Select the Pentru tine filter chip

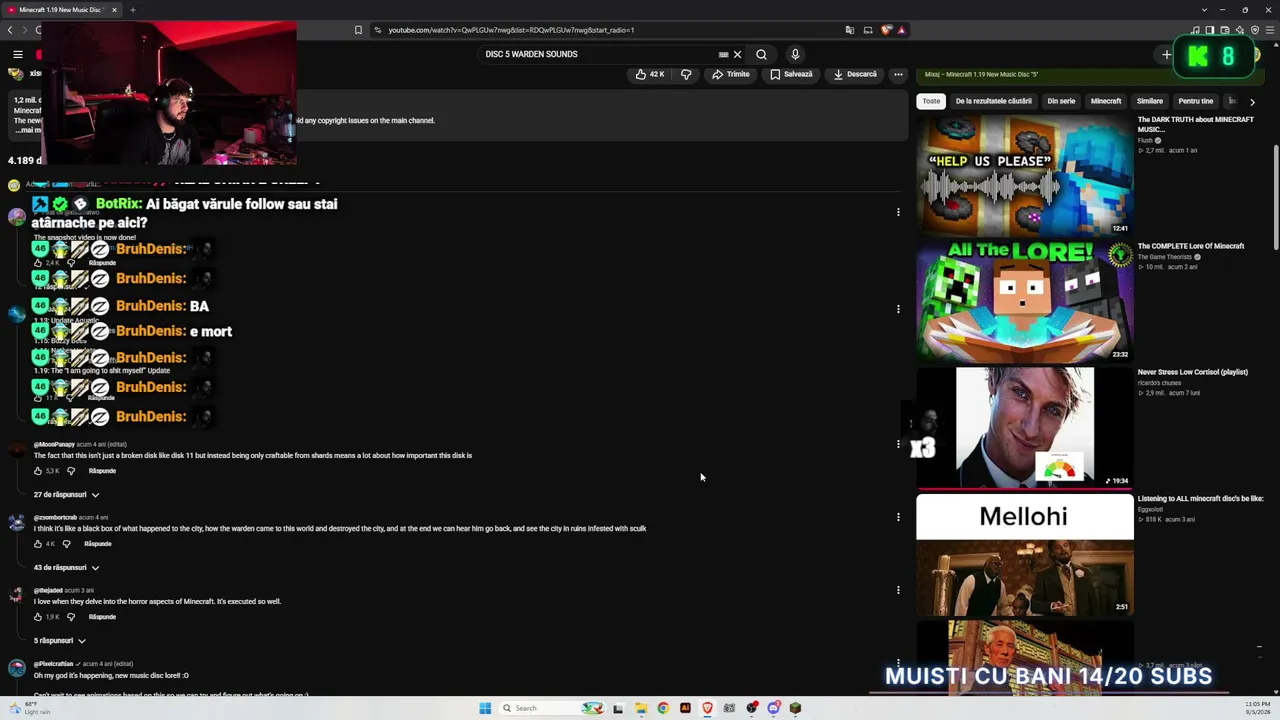(1196, 101)
